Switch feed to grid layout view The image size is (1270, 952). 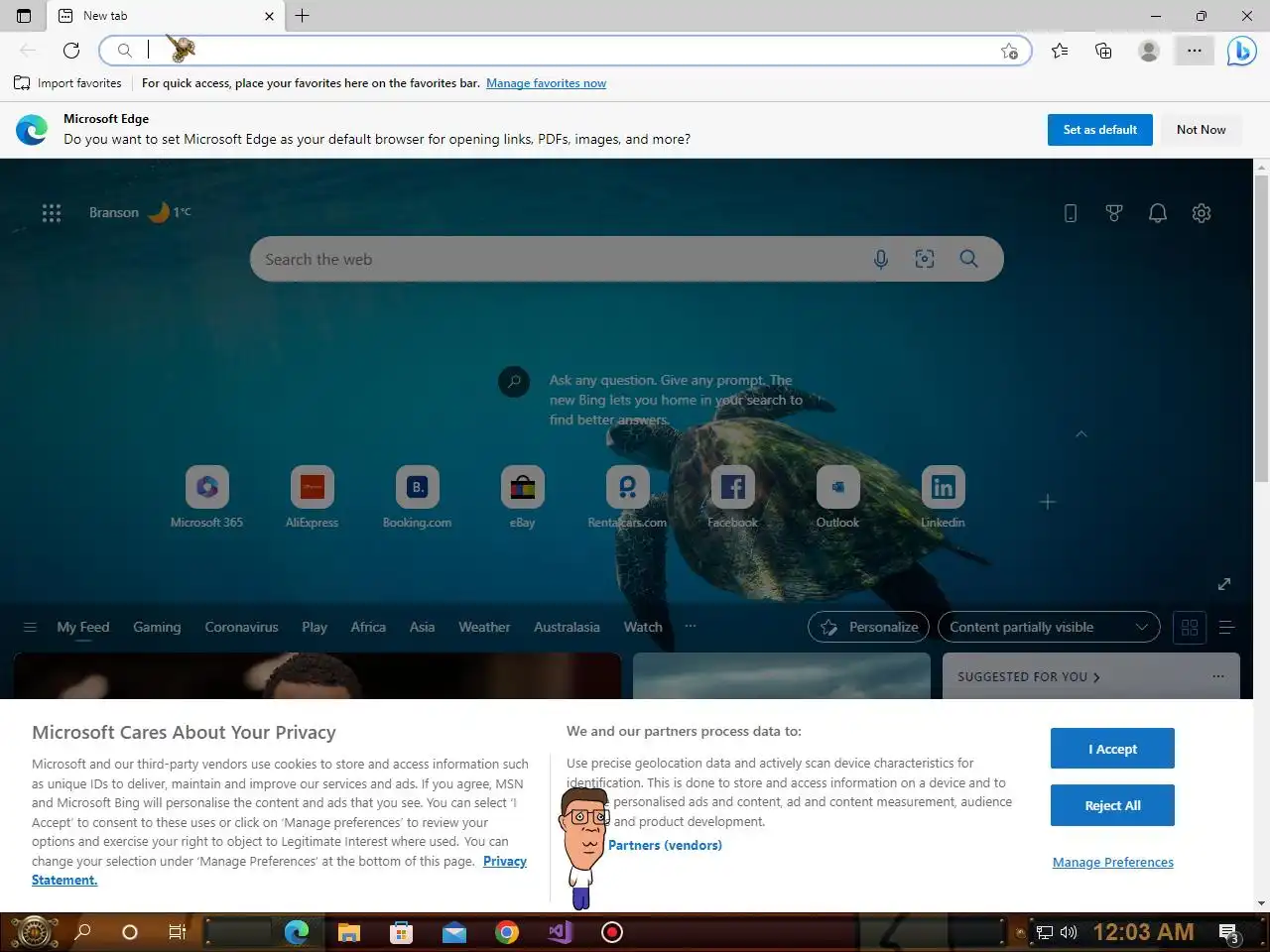tap(1190, 627)
